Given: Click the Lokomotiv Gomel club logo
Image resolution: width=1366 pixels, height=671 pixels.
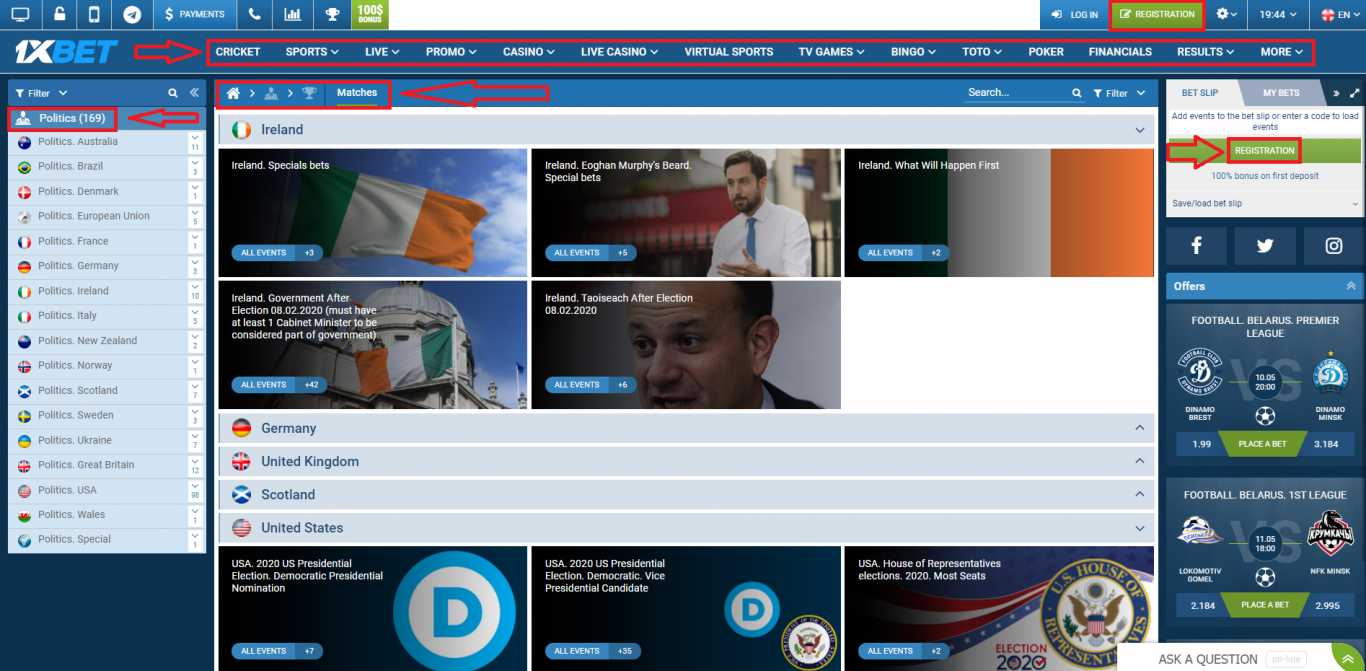Looking at the screenshot, I should click(1200, 533).
